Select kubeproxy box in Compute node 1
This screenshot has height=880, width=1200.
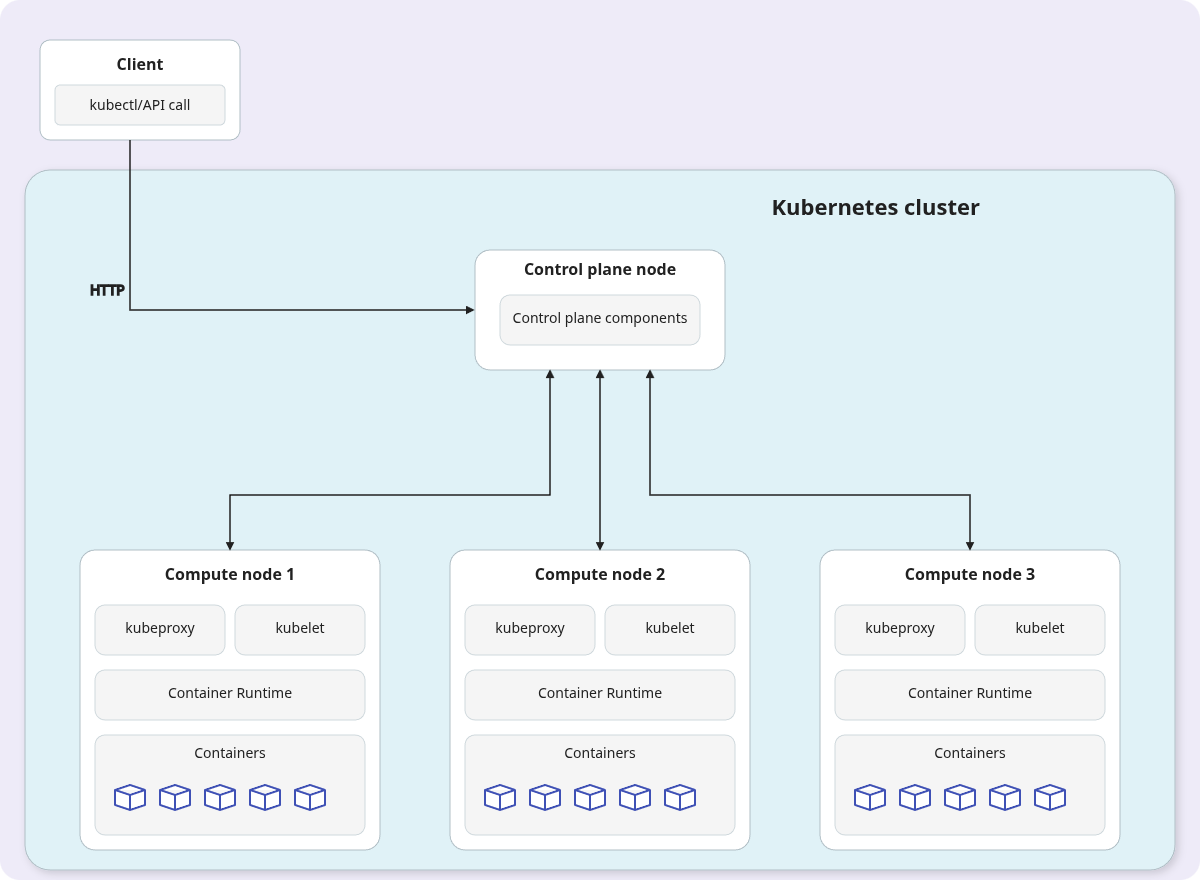click(160, 630)
